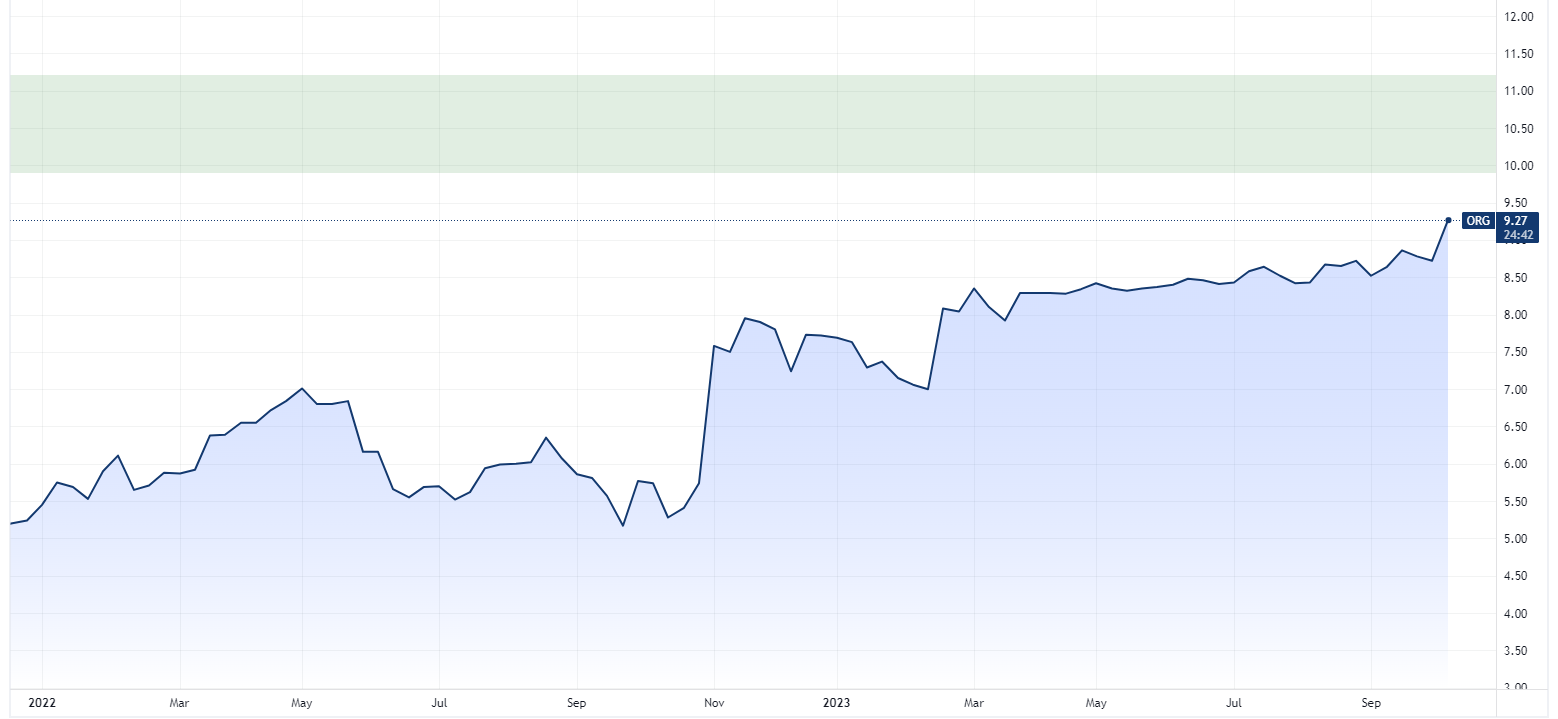Click the 3.50 price scale label
This screenshot has width=1558, height=719.
coord(1517,651)
